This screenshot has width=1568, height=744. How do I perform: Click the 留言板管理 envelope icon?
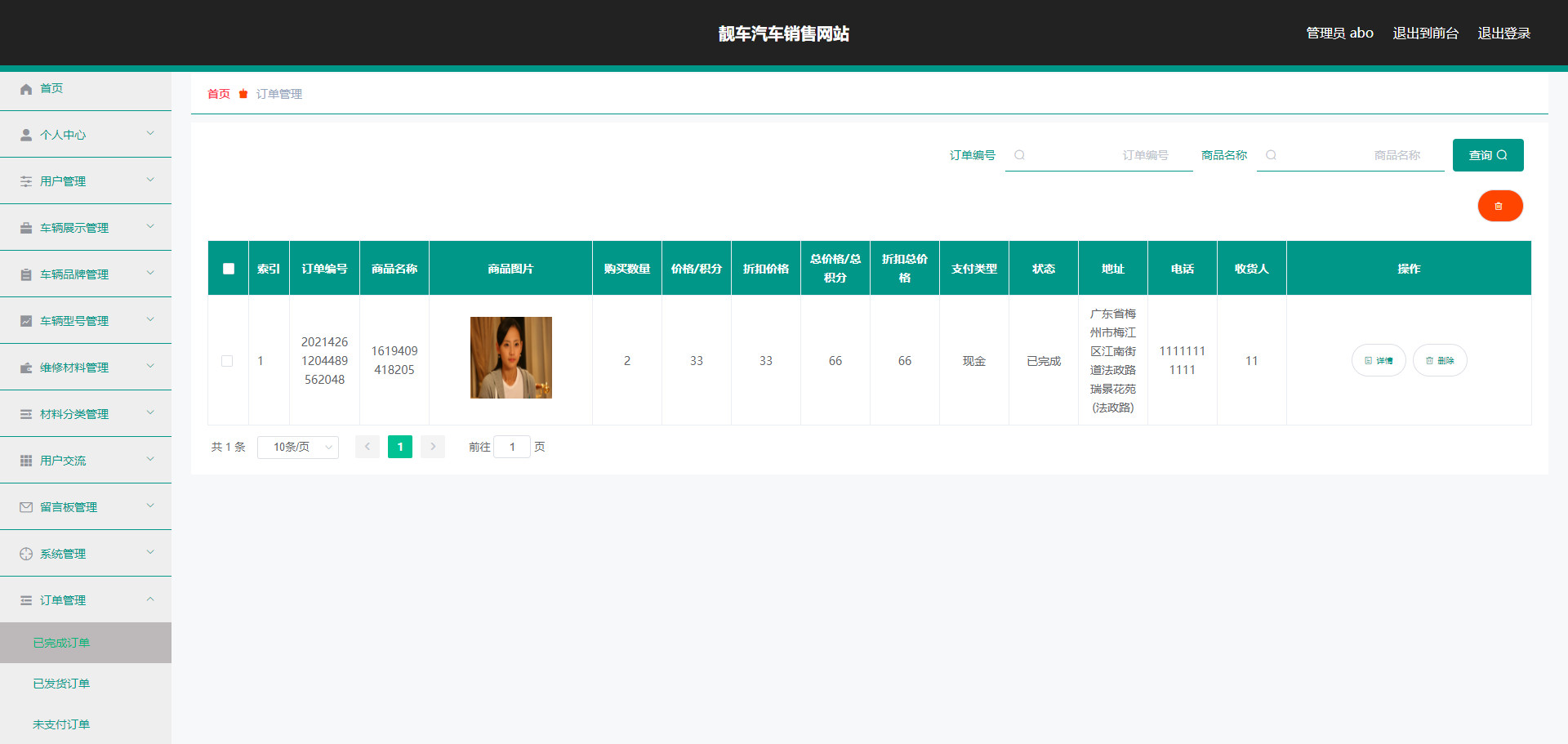pyautogui.click(x=26, y=508)
